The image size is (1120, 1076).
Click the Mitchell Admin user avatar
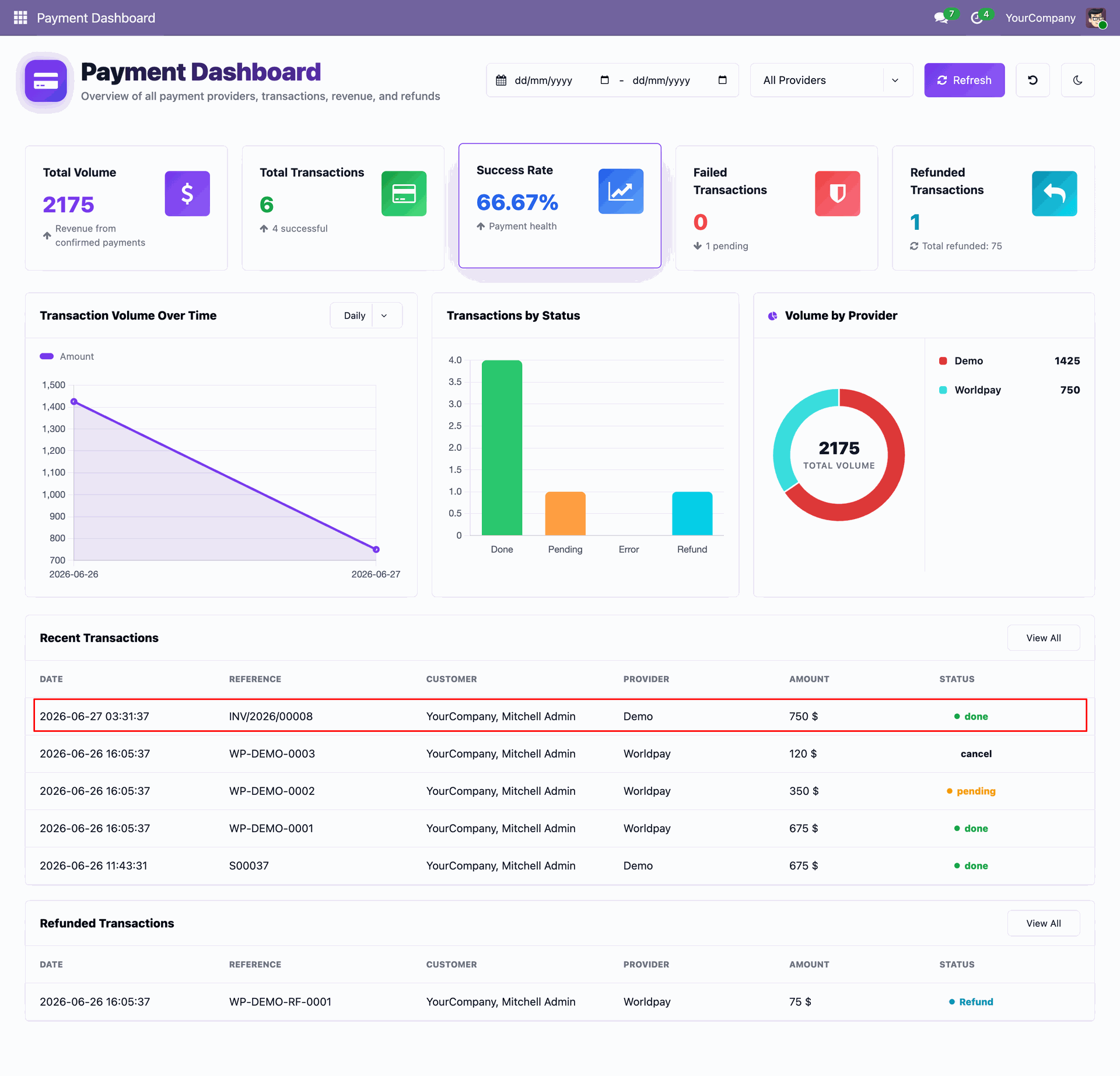pyautogui.click(x=1096, y=17)
